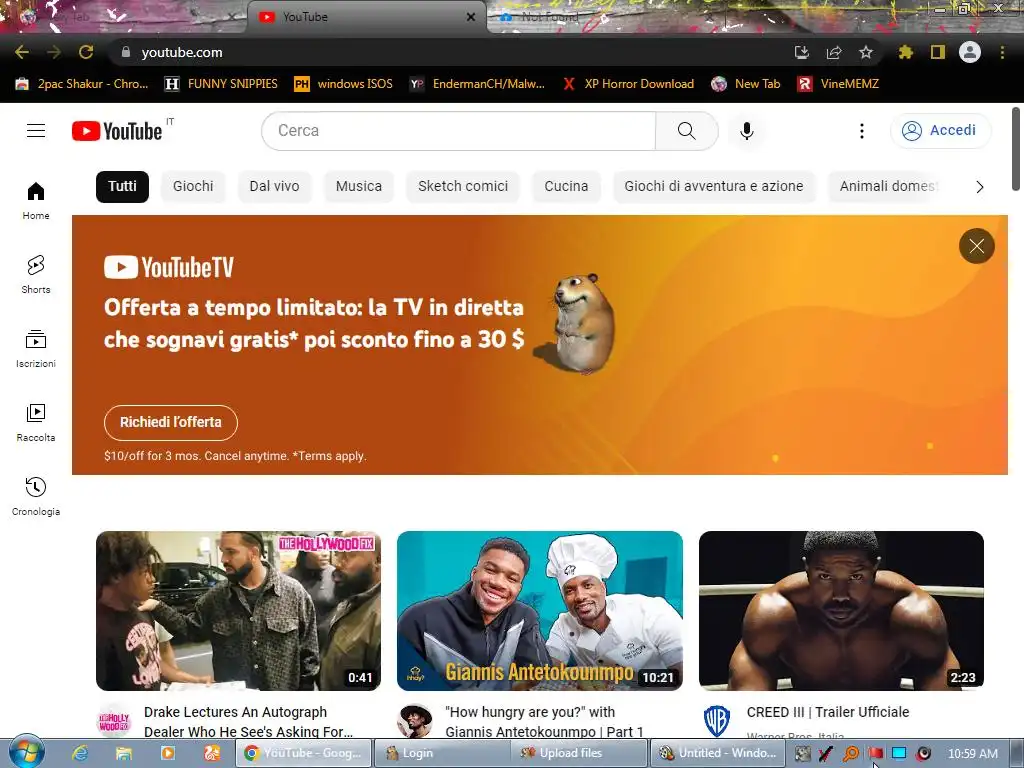Open the extensions puzzle icon
The image size is (1024, 768).
pos(905,52)
